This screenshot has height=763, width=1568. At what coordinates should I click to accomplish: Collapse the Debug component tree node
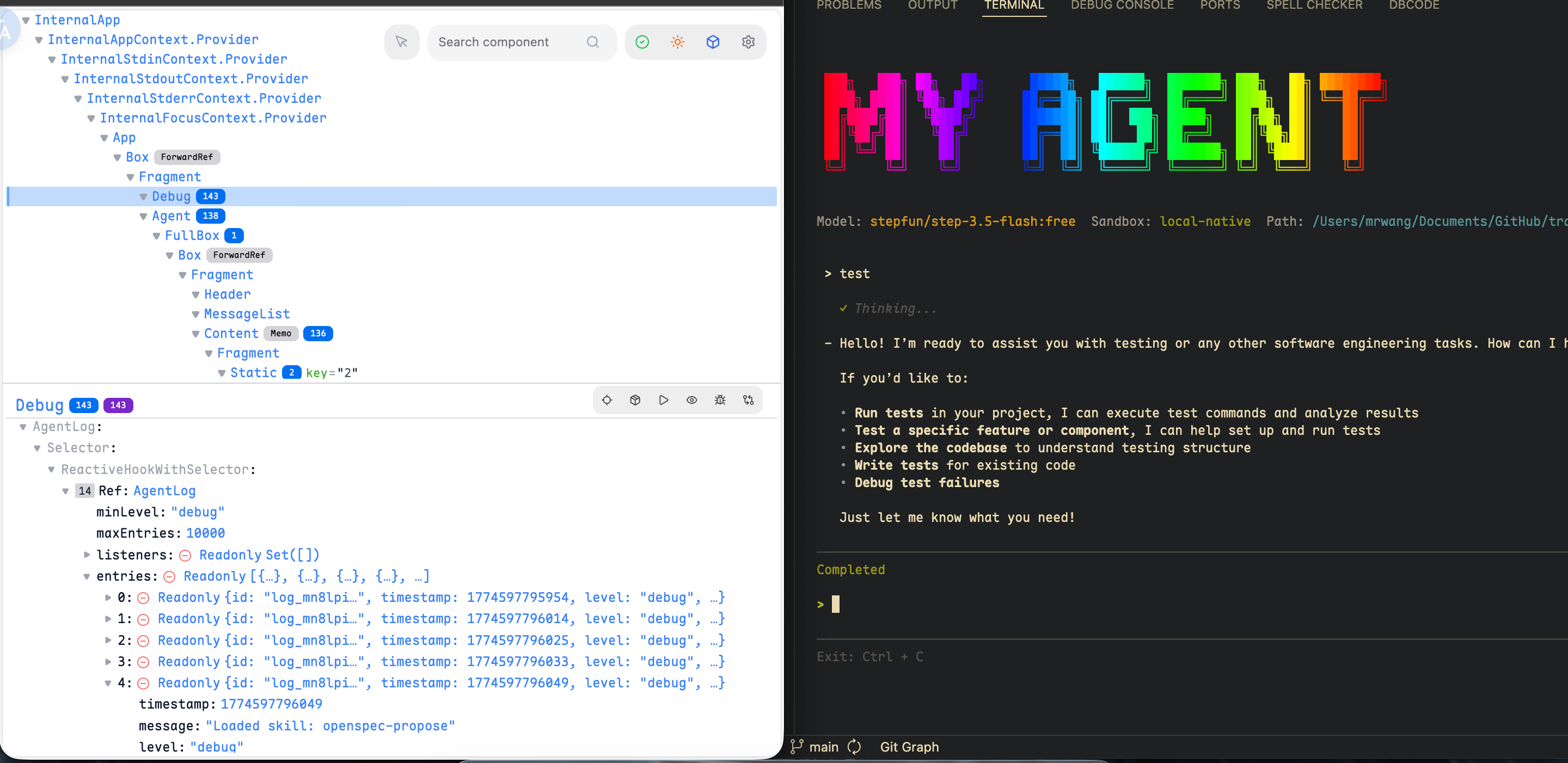click(x=144, y=196)
